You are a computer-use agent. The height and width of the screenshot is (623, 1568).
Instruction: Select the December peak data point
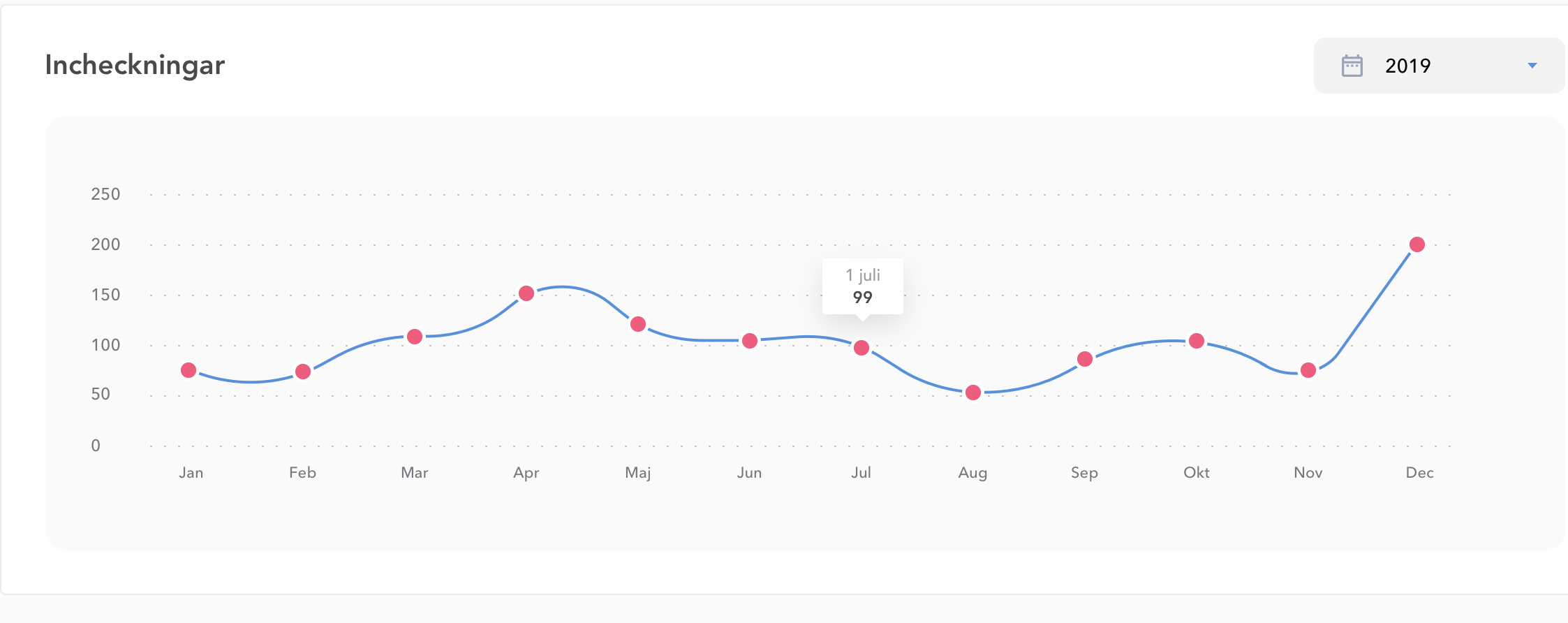[1417, 244]
